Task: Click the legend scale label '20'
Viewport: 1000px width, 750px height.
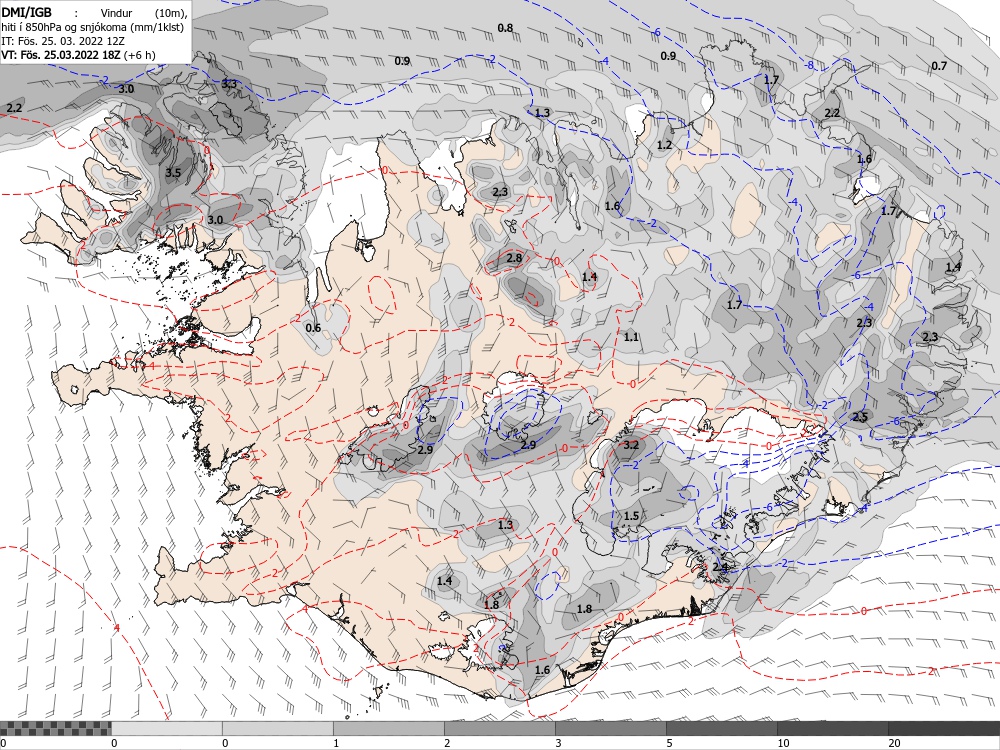Action: (894, 743)
